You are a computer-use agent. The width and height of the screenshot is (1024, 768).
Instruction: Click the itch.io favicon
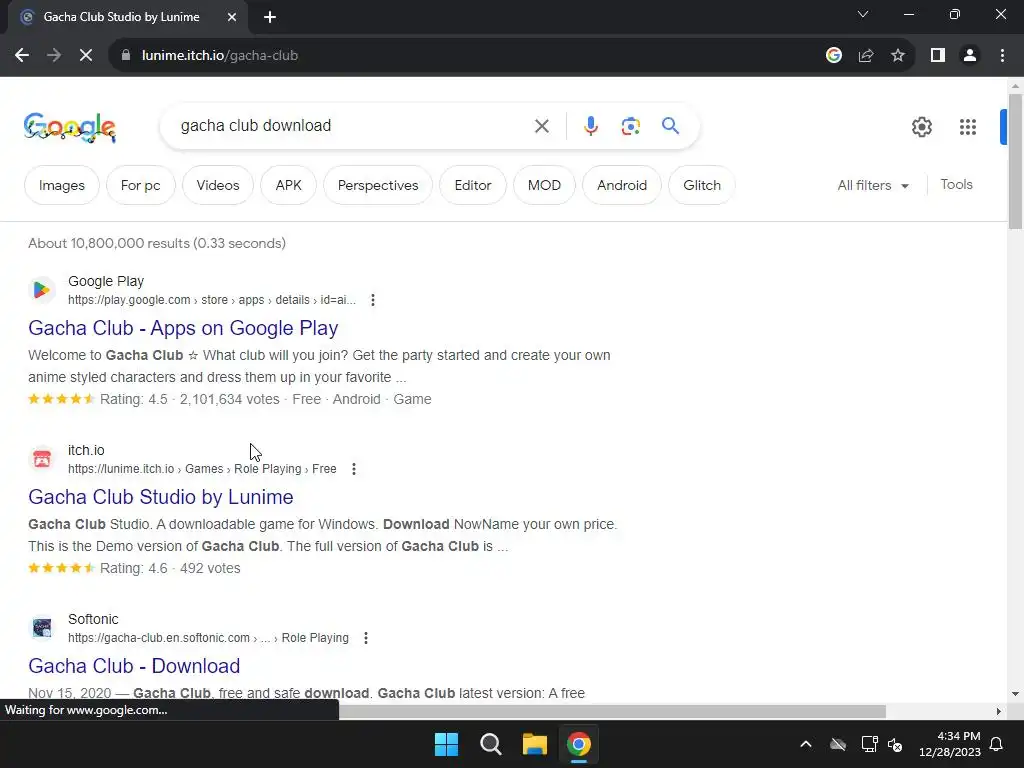coord(42,459)
